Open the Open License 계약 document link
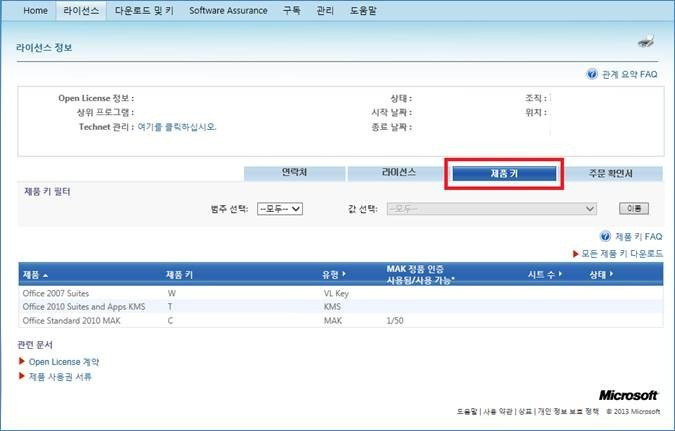Image resolution: width=675 pixels, height=431 pixels. pos(64,362)
